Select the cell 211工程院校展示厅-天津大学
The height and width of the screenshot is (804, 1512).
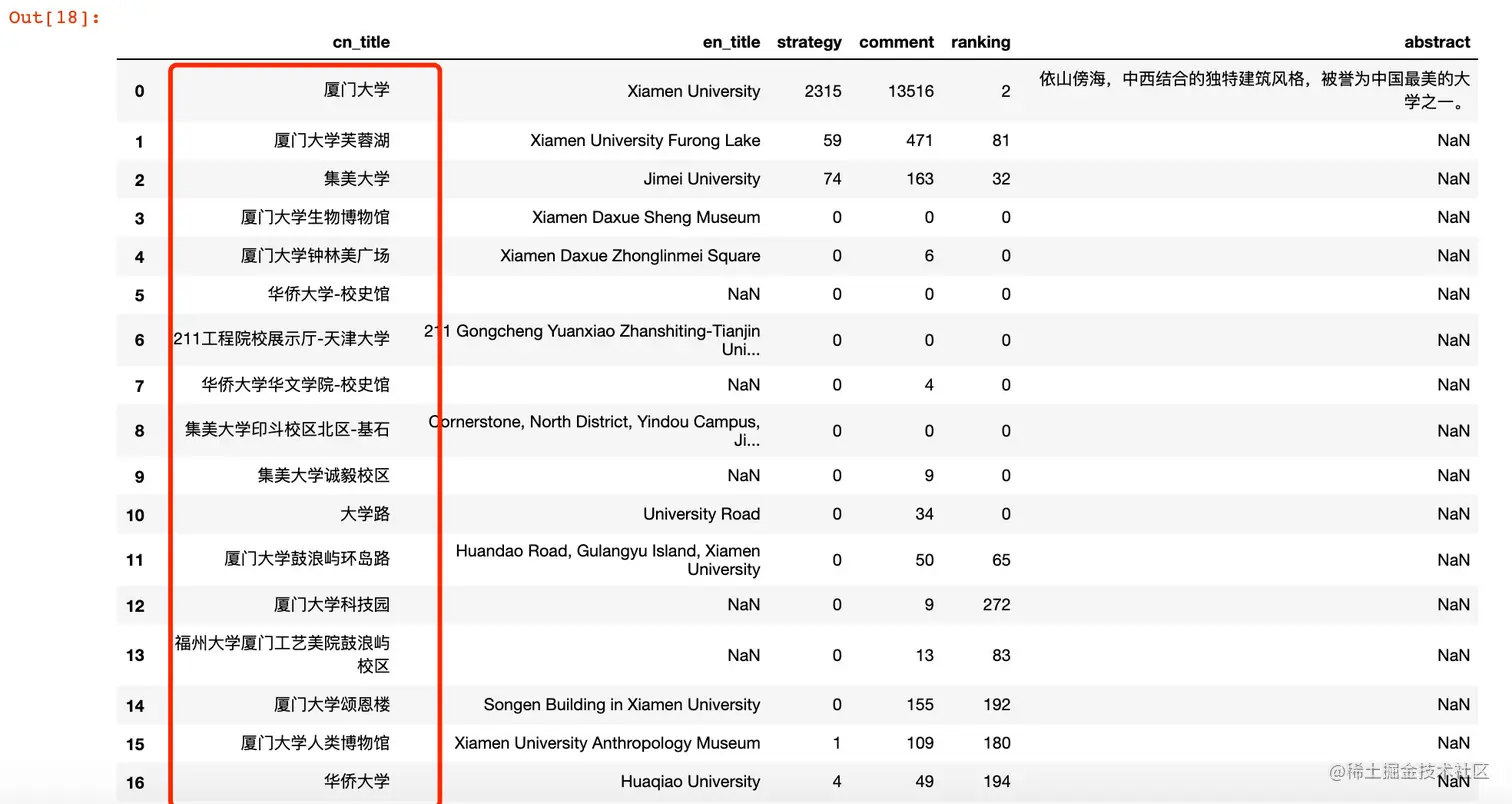coord(282,339)
